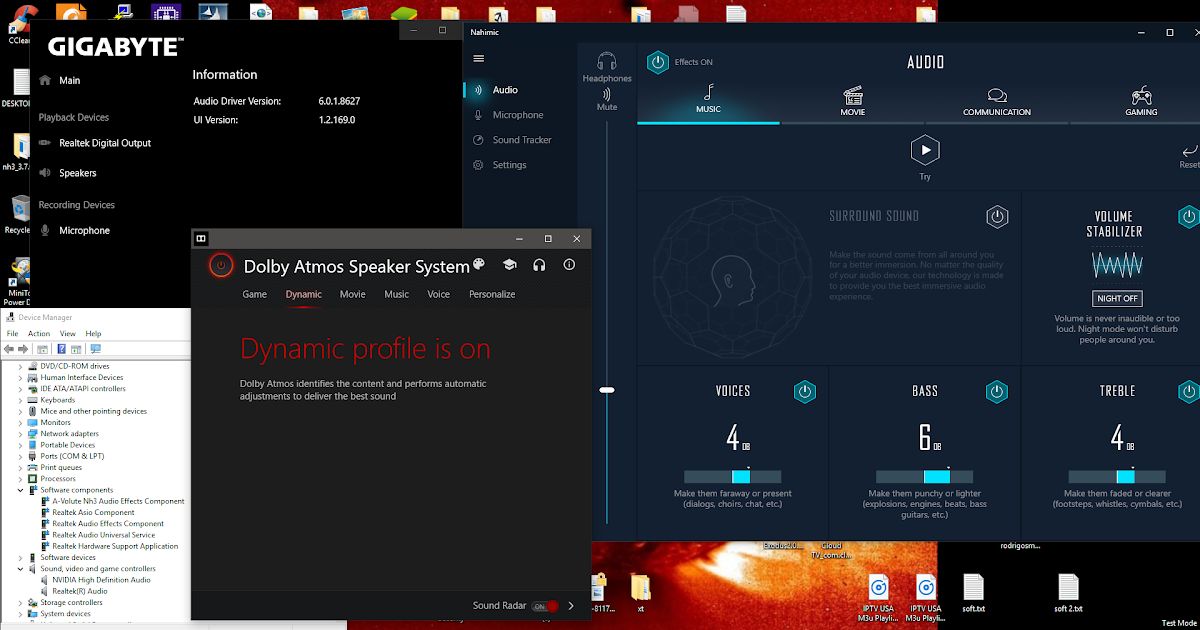Screen dimensions: 1200x630
Task: Adjust the Treble level slider
Action: pyautogui.click(x=1117, y=476)
